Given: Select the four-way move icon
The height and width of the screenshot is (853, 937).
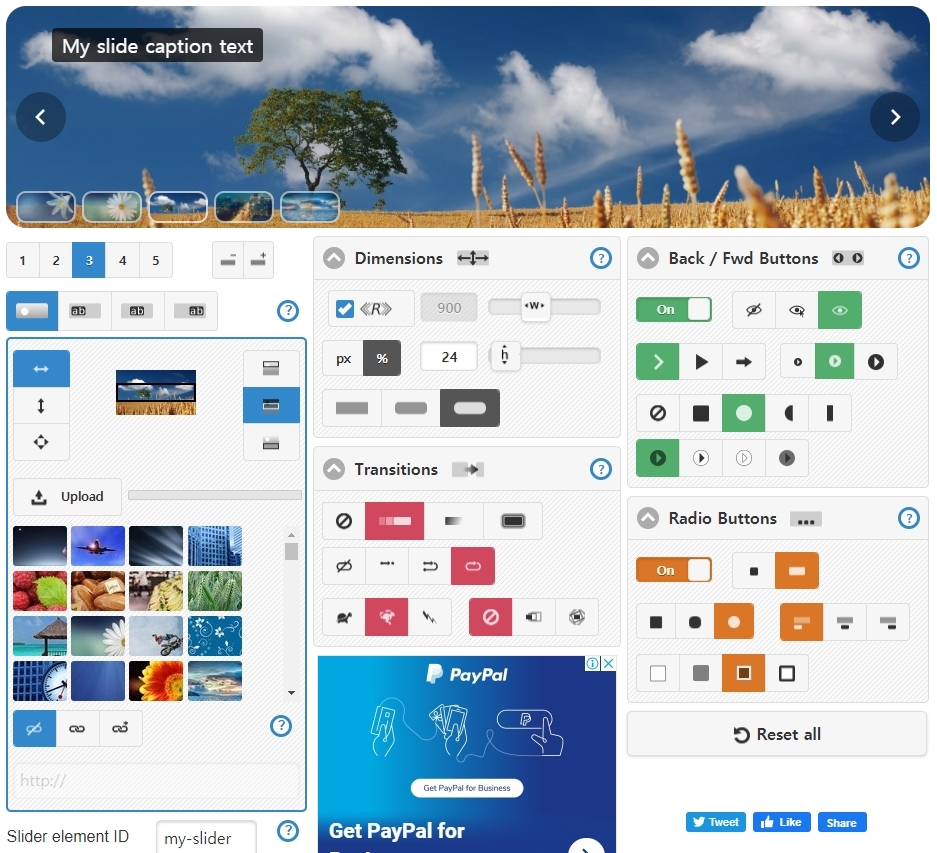Looking at the screenshot, I should pos(41,442).
